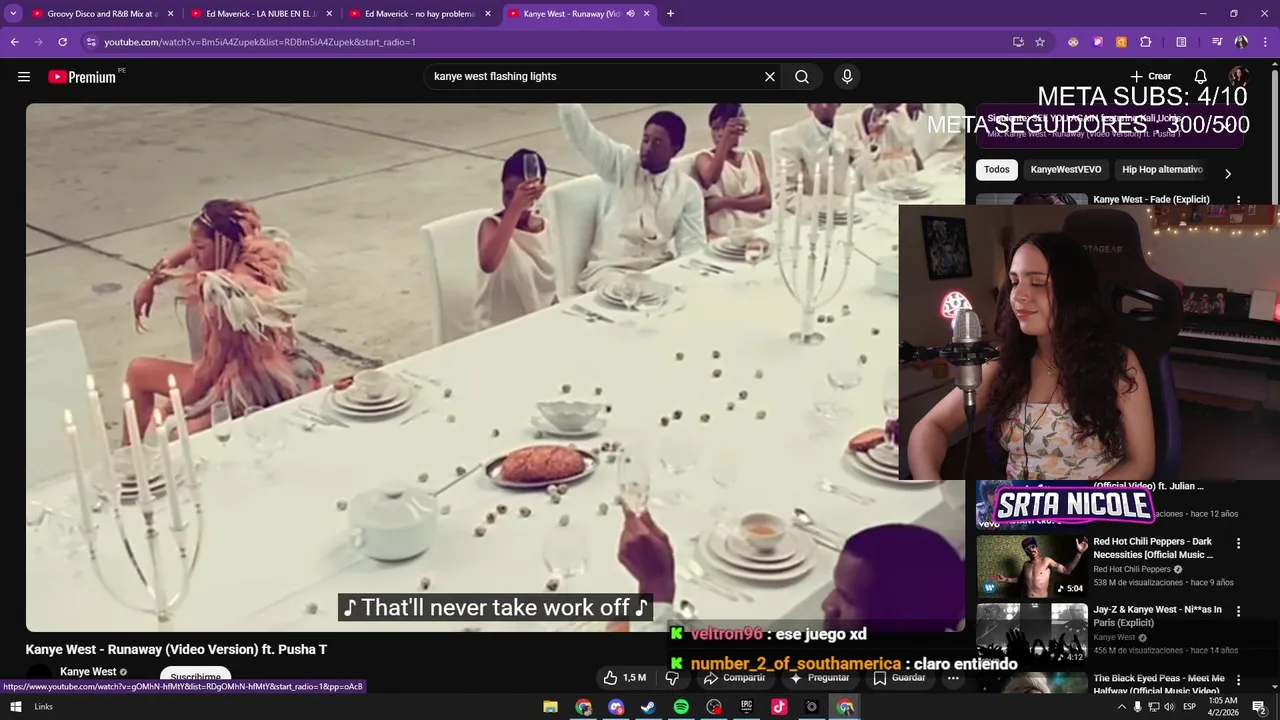Open the browser media controls icon
Image resolution: width=1280 pixels, height=720 pixels.
tap(1217, 42)
